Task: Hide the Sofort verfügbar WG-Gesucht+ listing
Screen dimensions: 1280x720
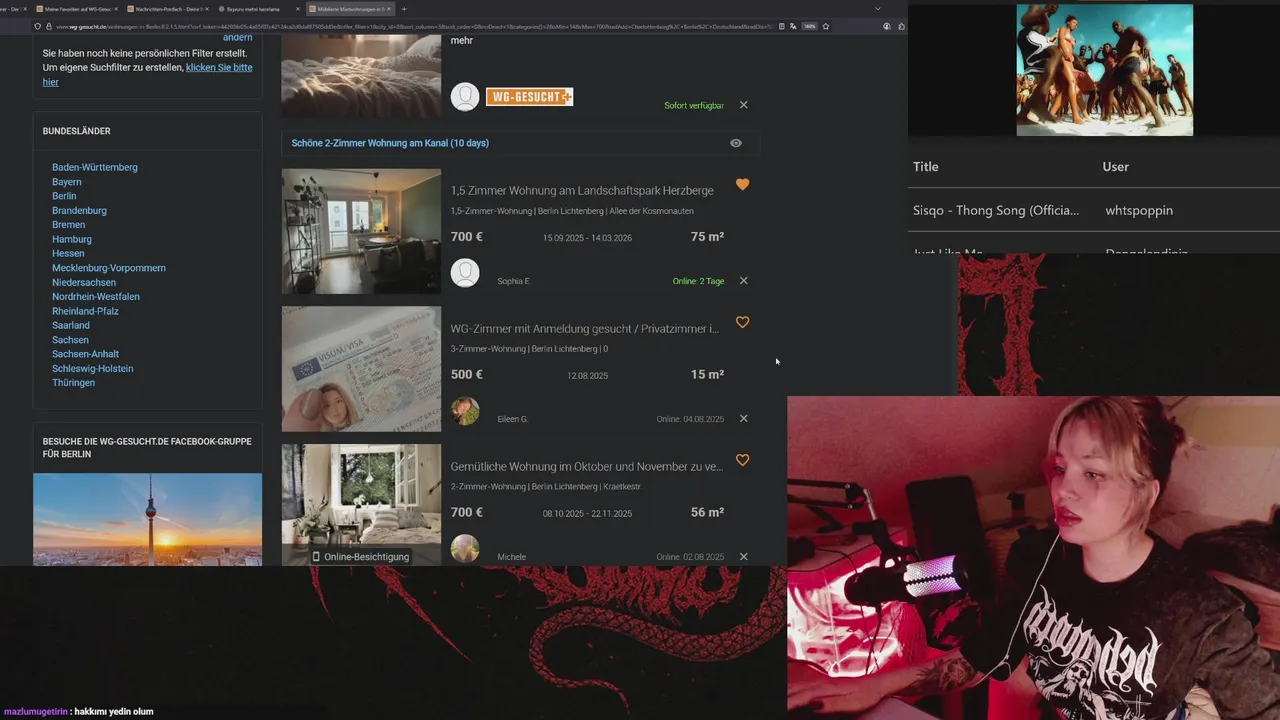Action: coord(743,105)
